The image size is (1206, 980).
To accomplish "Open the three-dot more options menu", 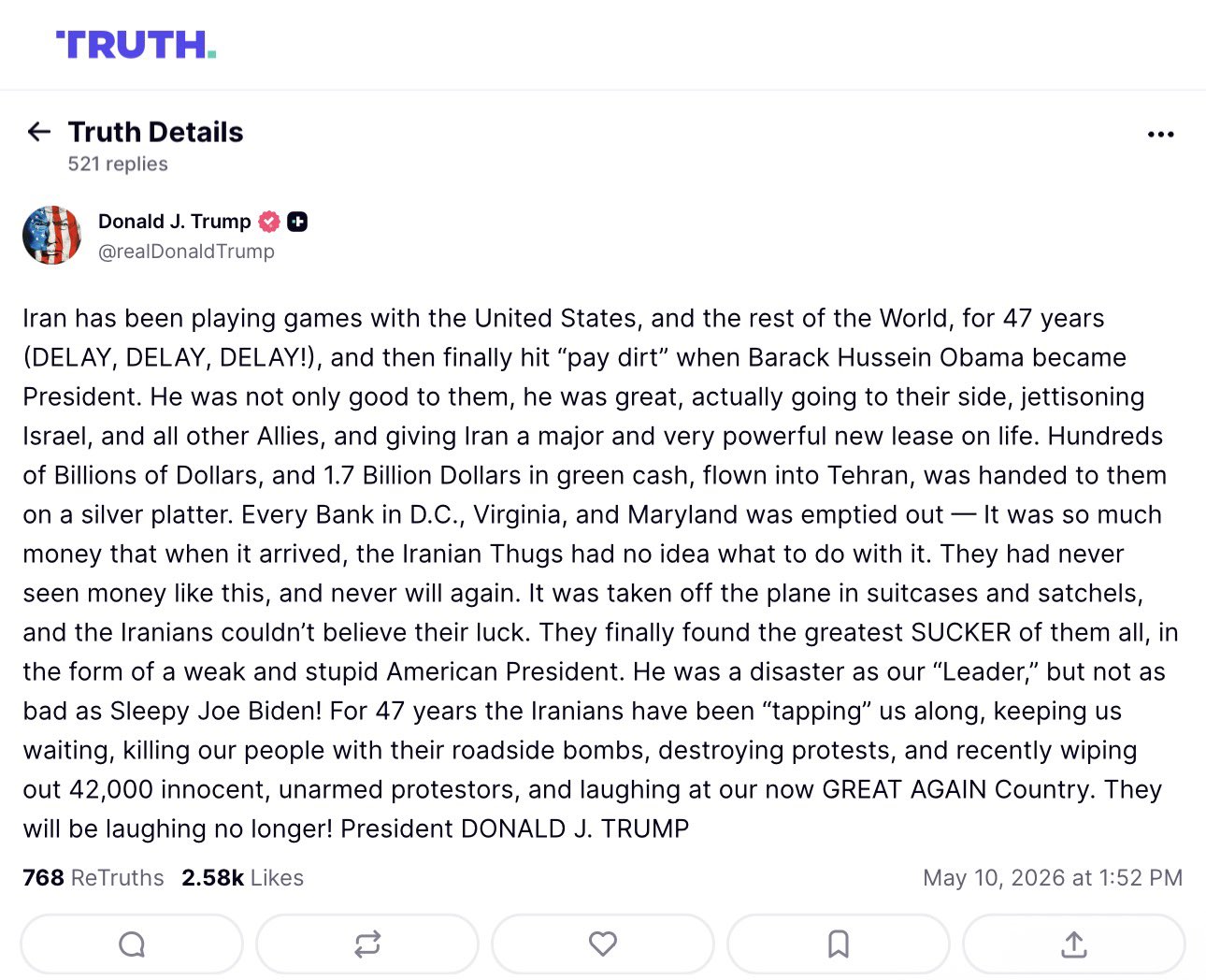I will (1160, 135).
